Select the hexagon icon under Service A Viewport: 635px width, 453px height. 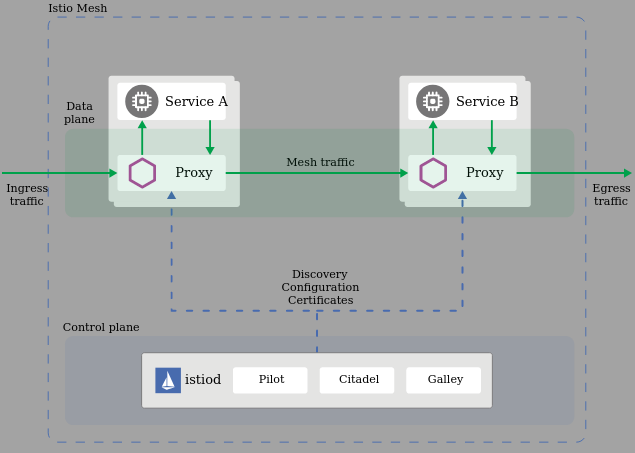(142, 173)
